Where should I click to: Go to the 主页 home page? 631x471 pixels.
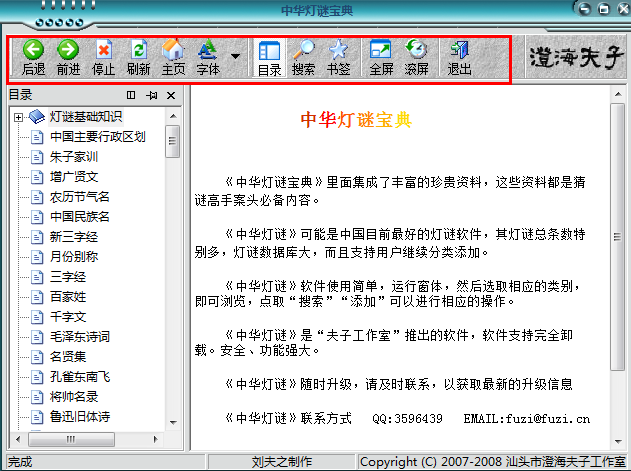pos(173,58)
